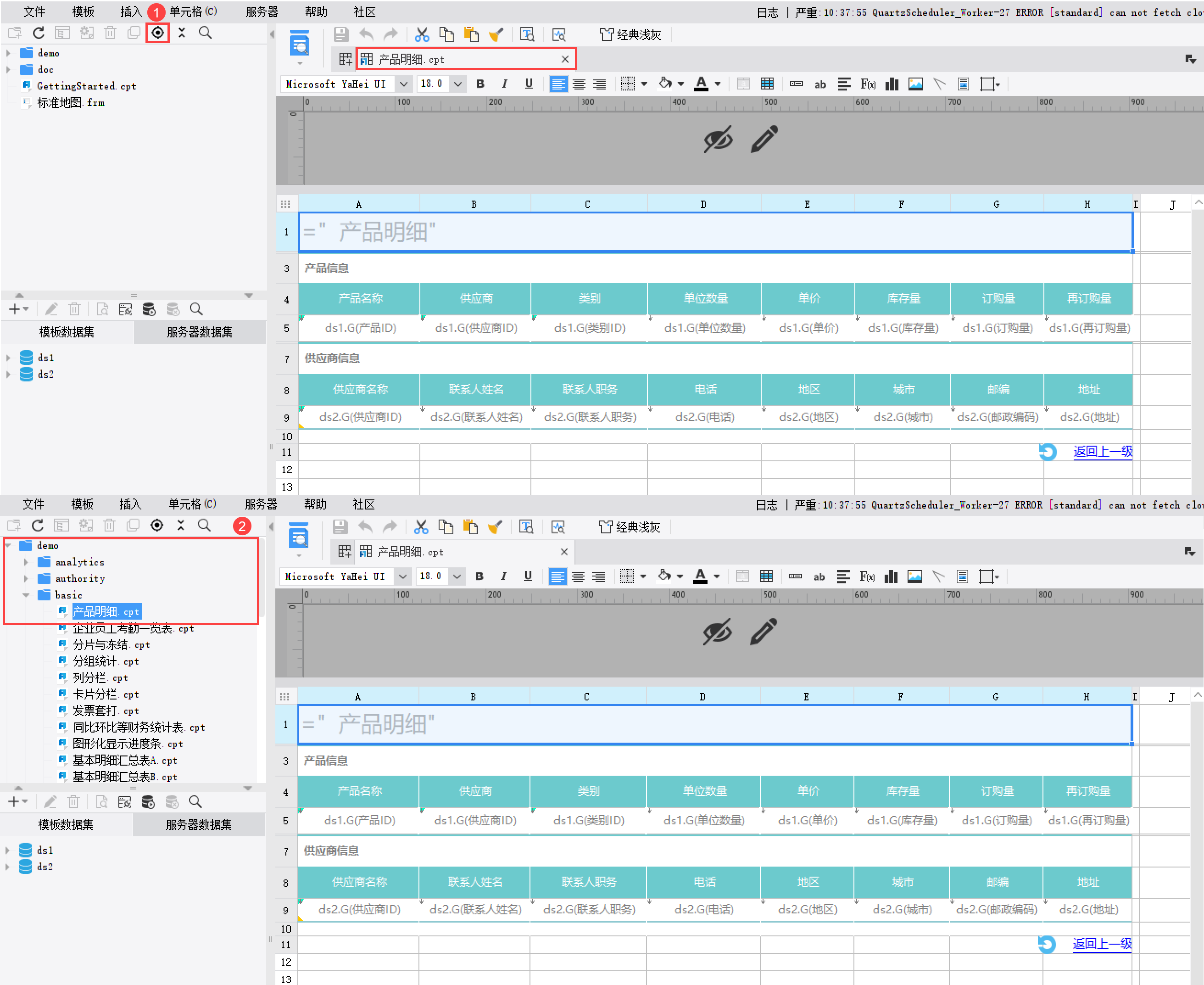Click the Fx formula icon in the top format bar
The image size is (1204, 985).
868,84
